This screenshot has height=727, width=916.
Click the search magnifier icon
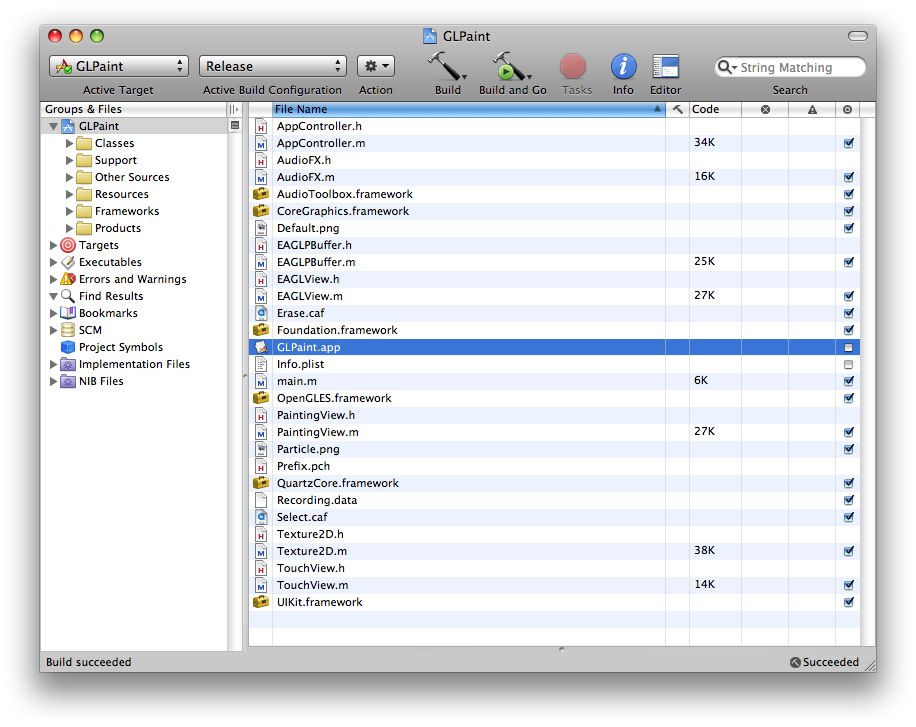click(725, 67)
